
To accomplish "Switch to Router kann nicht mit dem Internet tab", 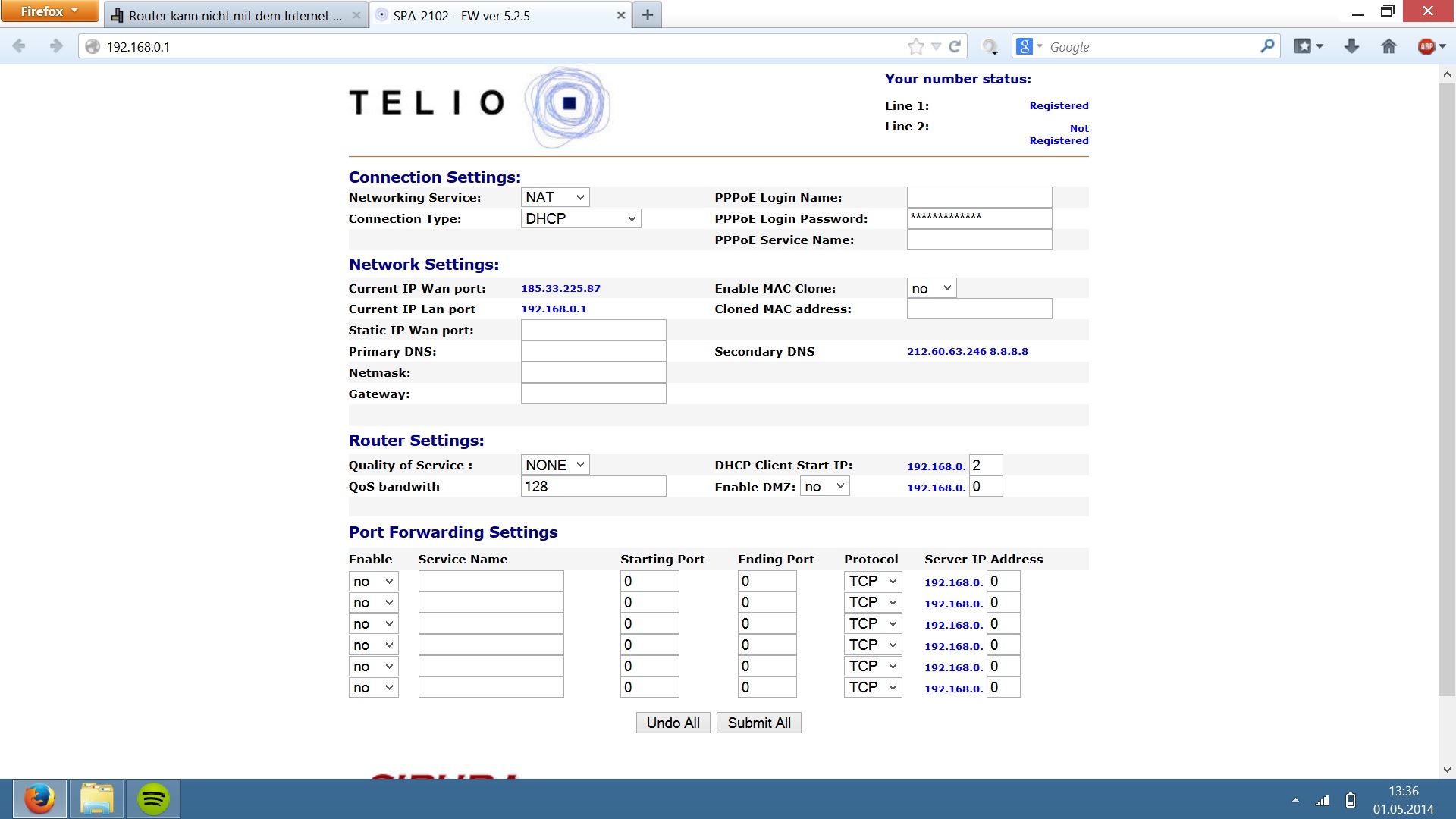I will coord(235,15).
